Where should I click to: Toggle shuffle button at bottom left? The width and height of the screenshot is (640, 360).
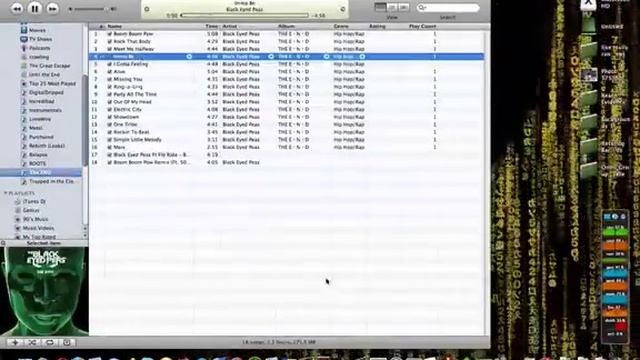(32, 342)
